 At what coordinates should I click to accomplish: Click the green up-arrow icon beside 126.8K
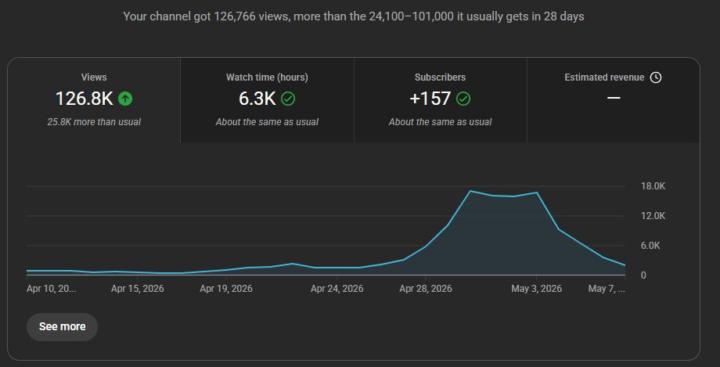point(125,99)
